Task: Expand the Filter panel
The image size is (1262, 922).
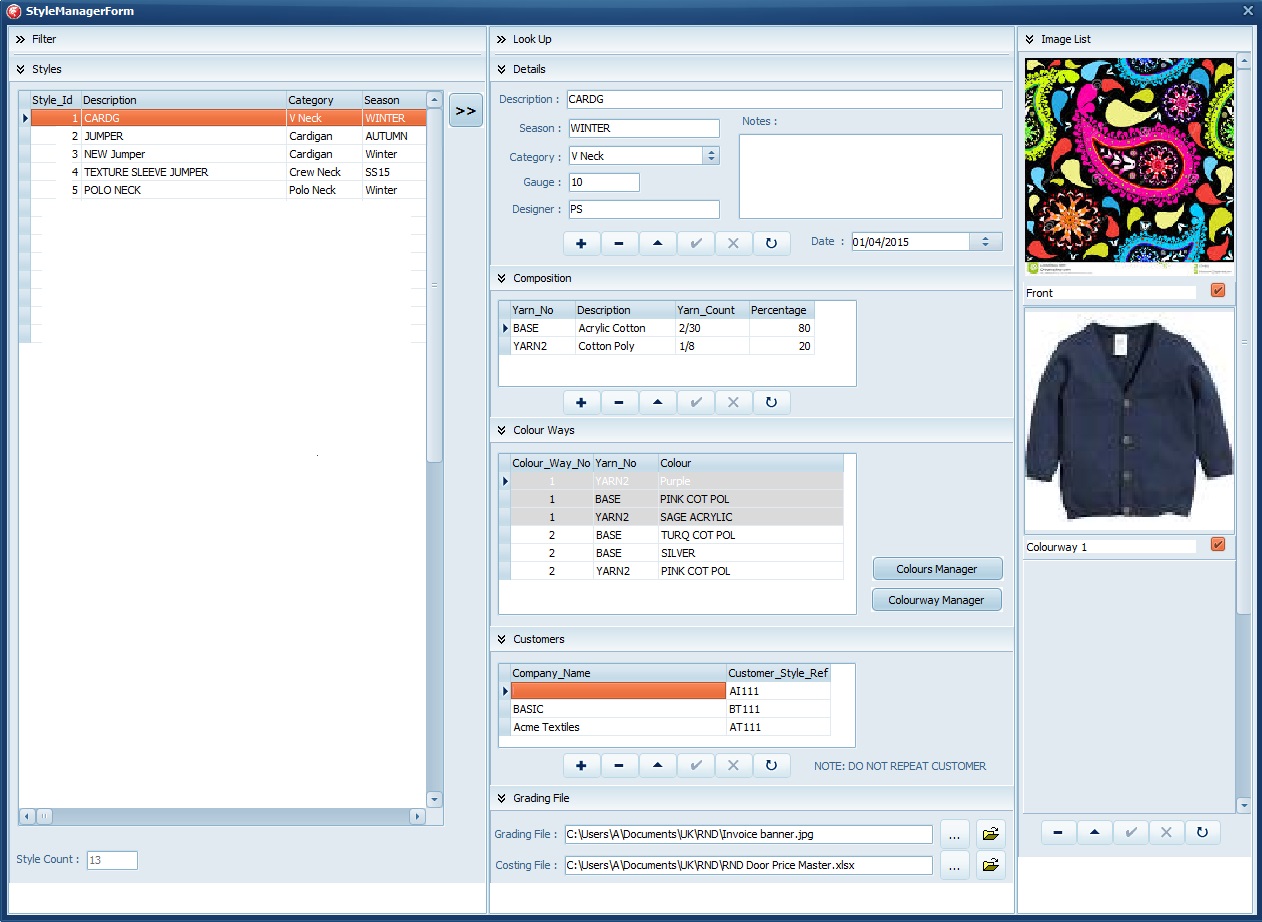Action: [x=20, y=39]
